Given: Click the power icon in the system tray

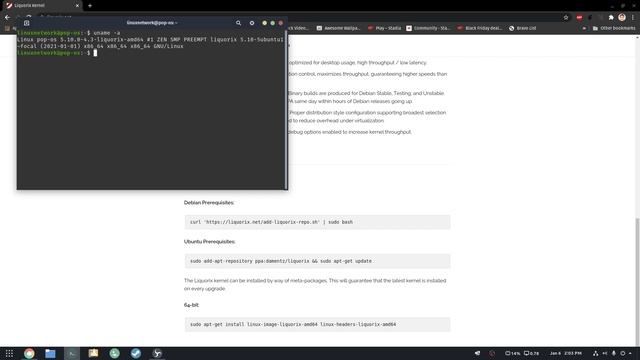Looking at the screenshot, I should pyautogui.click(x=623, y=353).
